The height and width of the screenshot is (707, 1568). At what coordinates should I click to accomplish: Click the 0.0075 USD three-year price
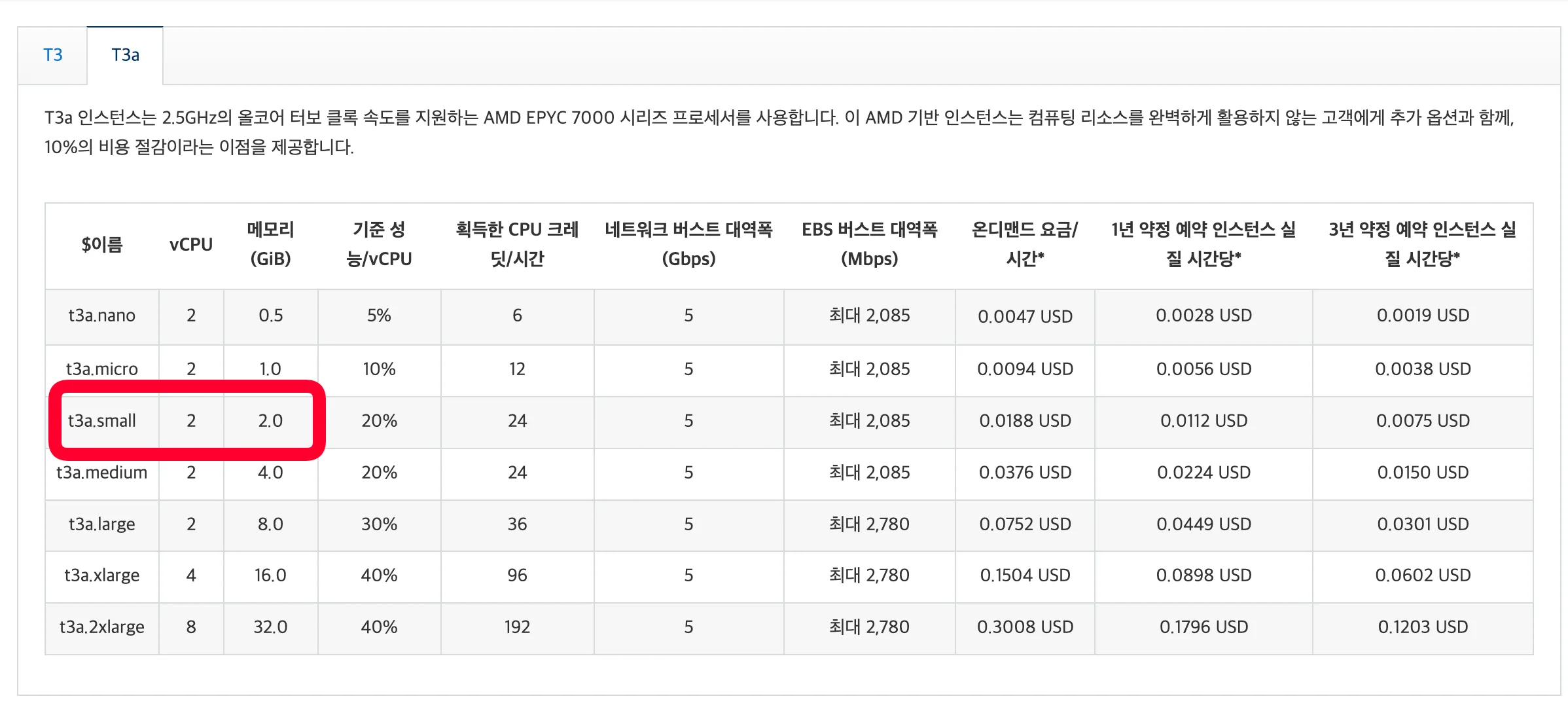click(1422, 420)
